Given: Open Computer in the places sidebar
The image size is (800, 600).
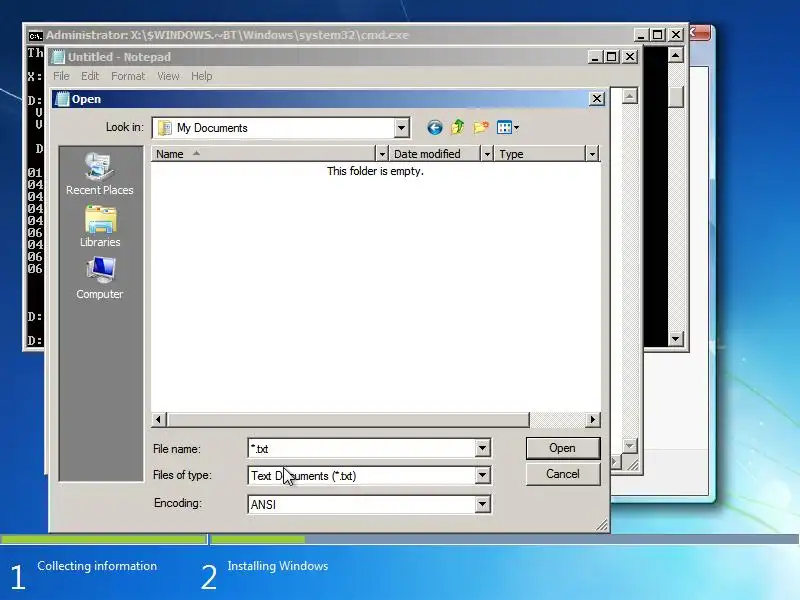Looking at the screenshot, I should [x=99, y=278].
